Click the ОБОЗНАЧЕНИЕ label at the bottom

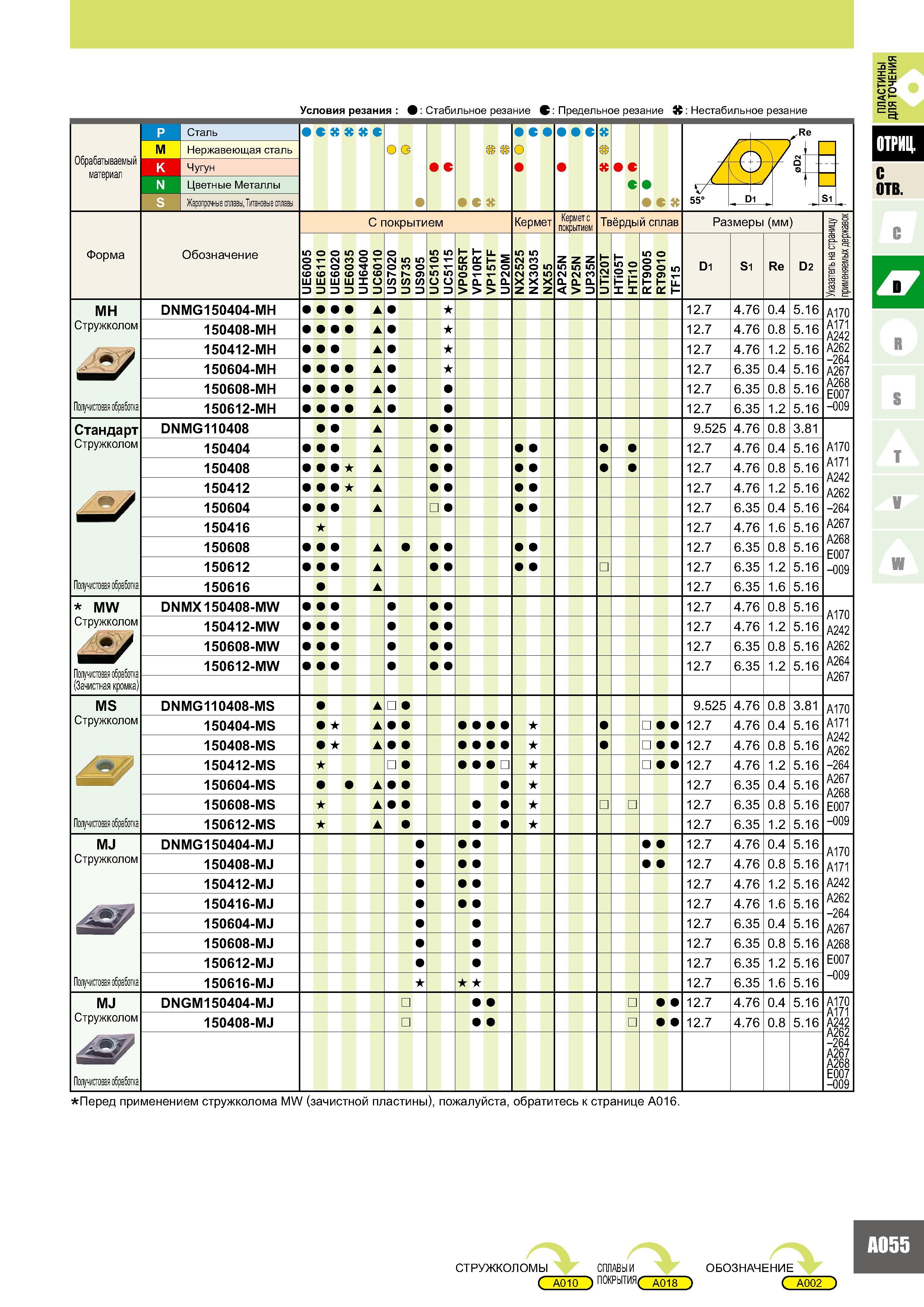pyautogui.click(x=749, y=1268)
